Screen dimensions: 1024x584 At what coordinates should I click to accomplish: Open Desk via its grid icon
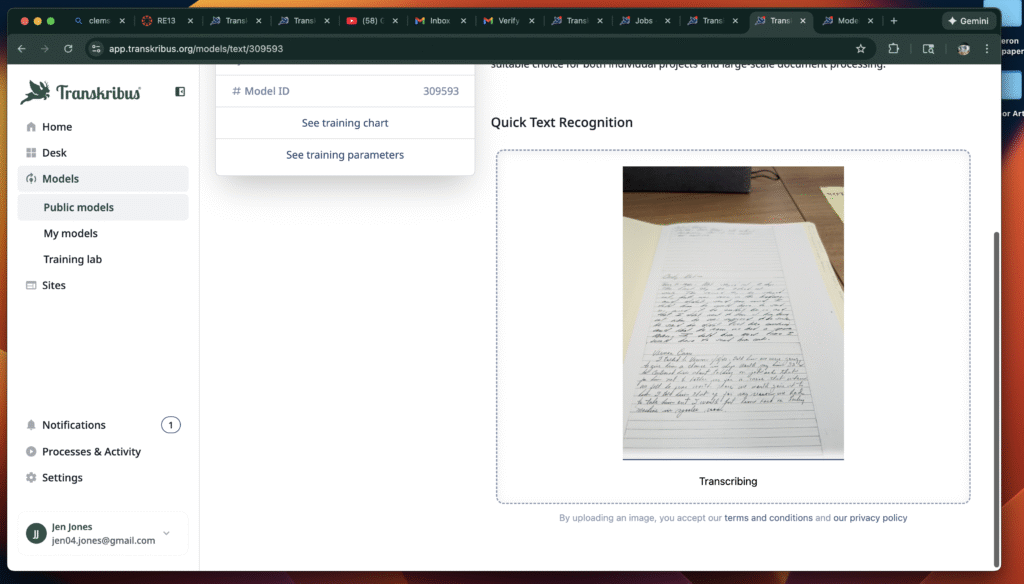pyautogui.click(x=31, y=153)
